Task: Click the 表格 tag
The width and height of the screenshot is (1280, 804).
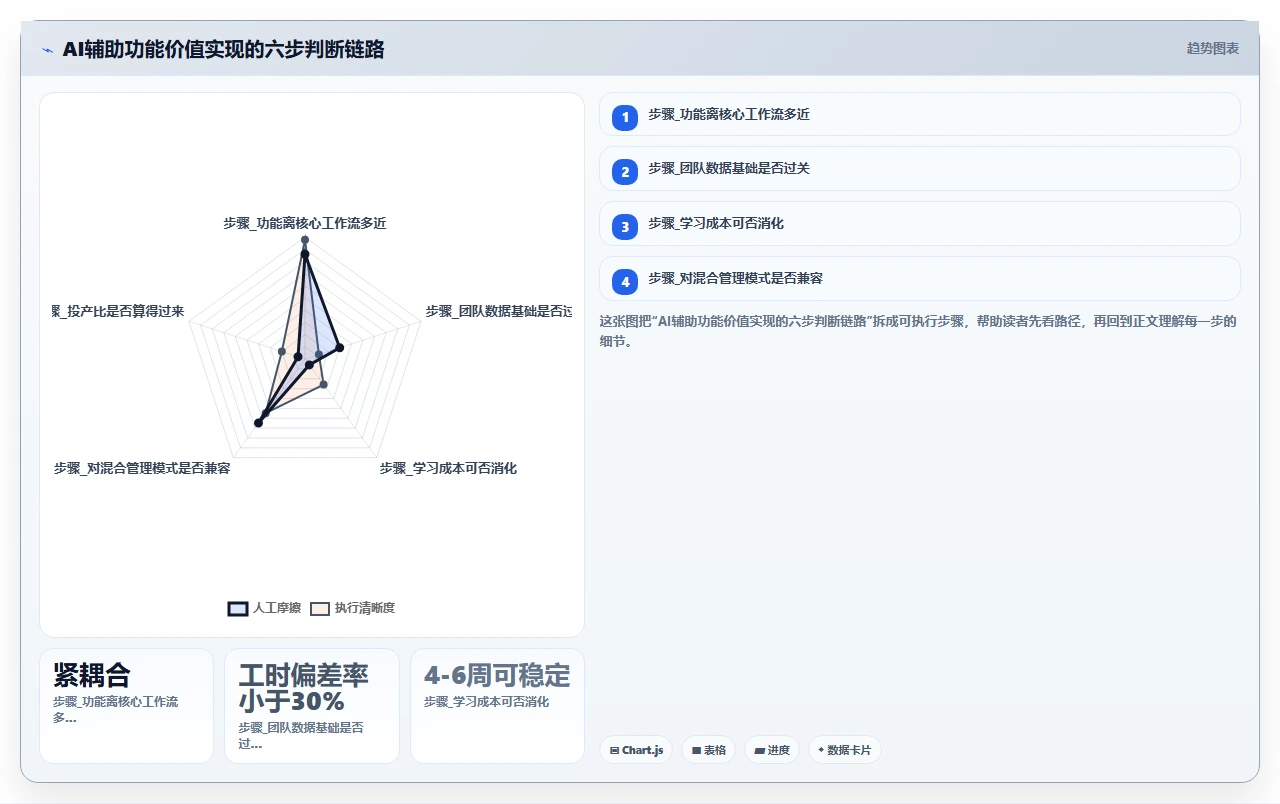Action: tap(708, 750)
